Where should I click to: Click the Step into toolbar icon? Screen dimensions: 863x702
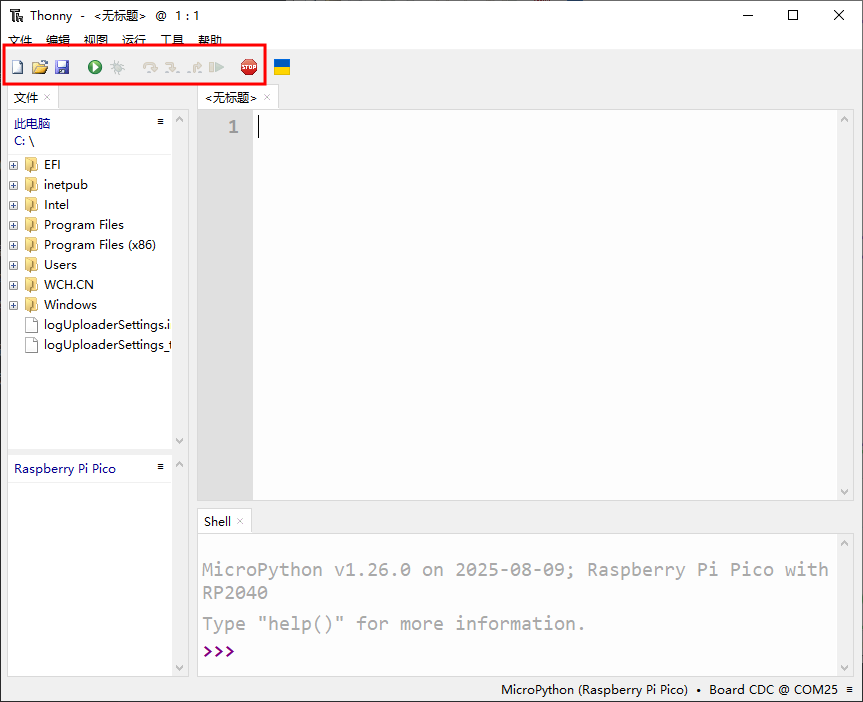pos(172,67)
